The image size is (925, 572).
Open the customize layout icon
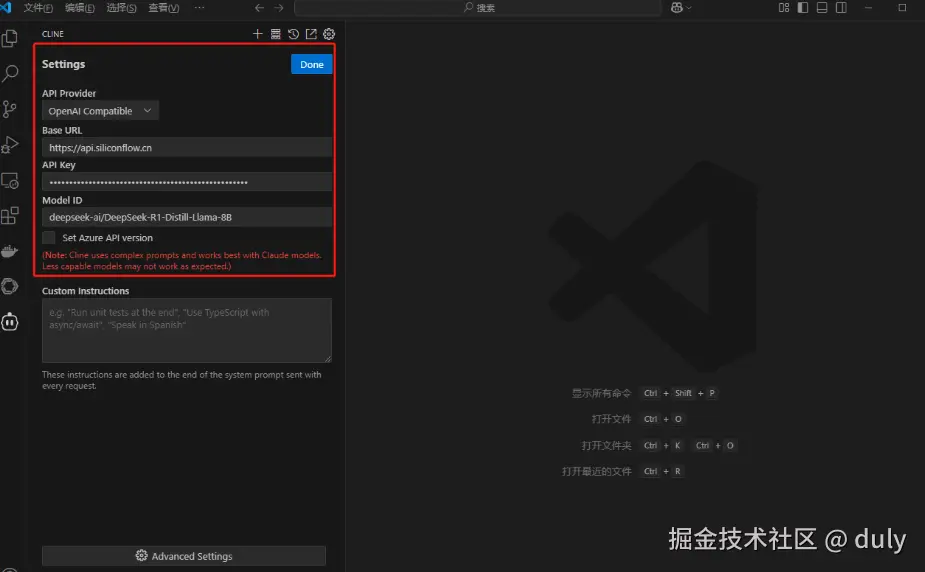(x=783, y=8)
